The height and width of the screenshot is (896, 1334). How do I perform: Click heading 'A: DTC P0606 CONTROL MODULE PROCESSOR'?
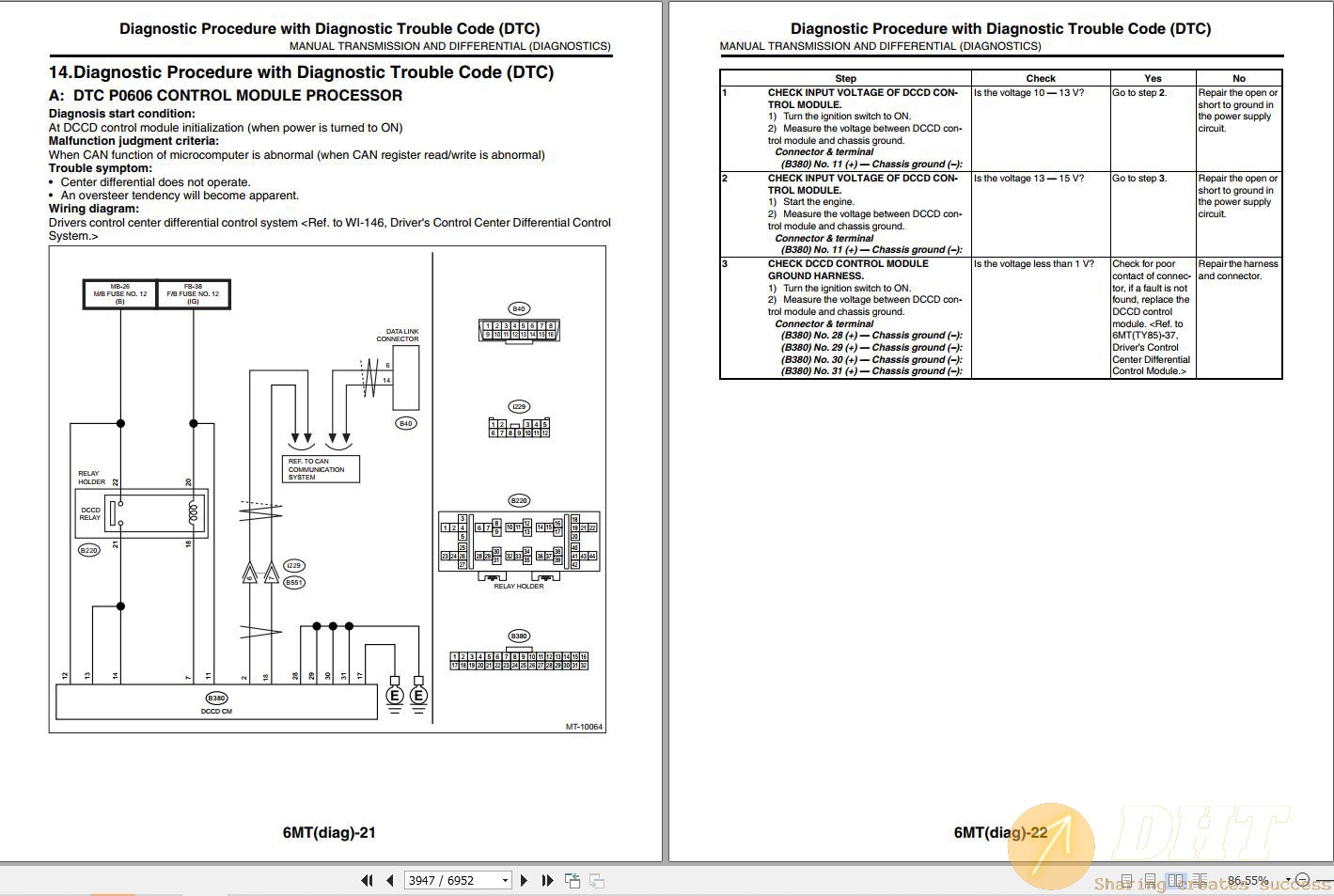point(226,95)
